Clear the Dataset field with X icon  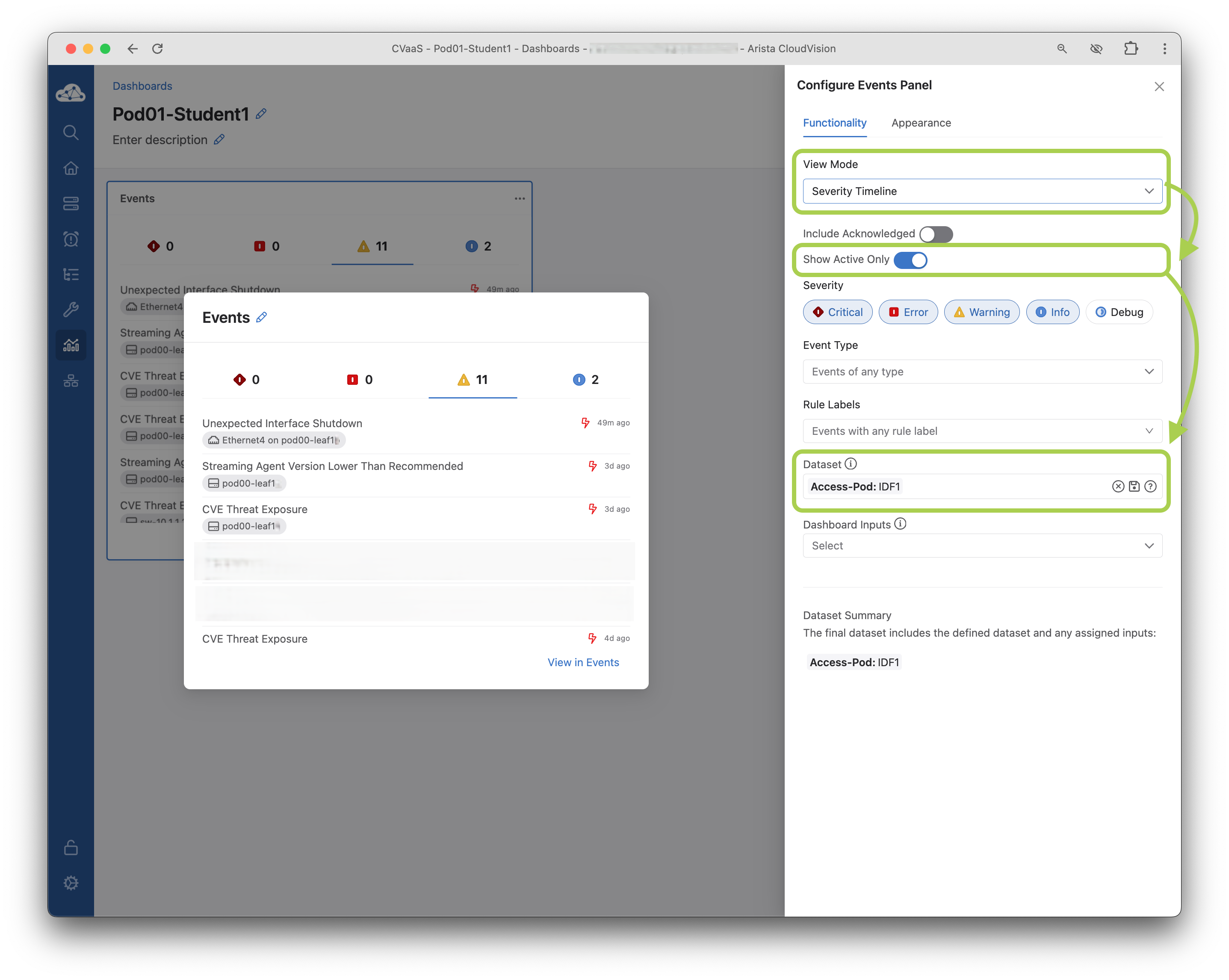point(1118,486)
